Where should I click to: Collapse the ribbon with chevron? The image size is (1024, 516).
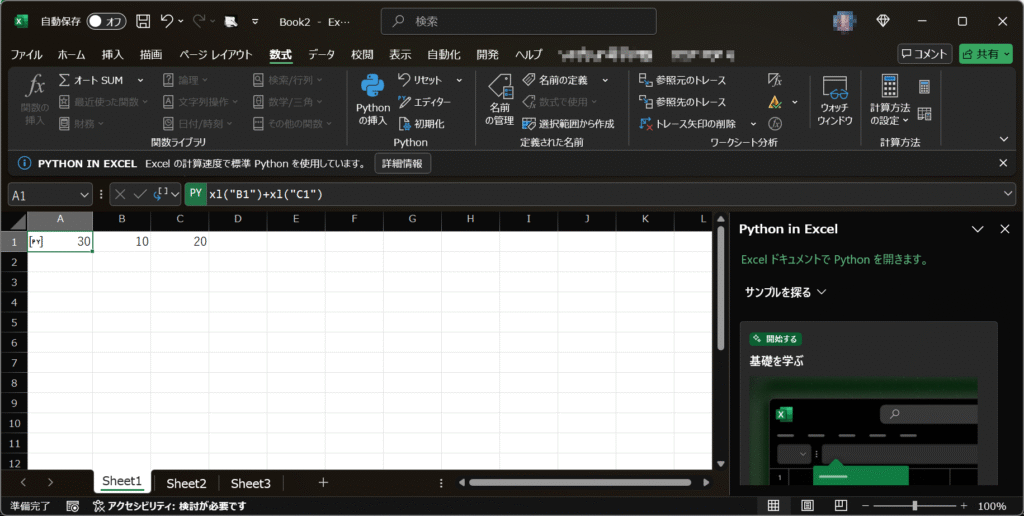tap(1004, 139)
